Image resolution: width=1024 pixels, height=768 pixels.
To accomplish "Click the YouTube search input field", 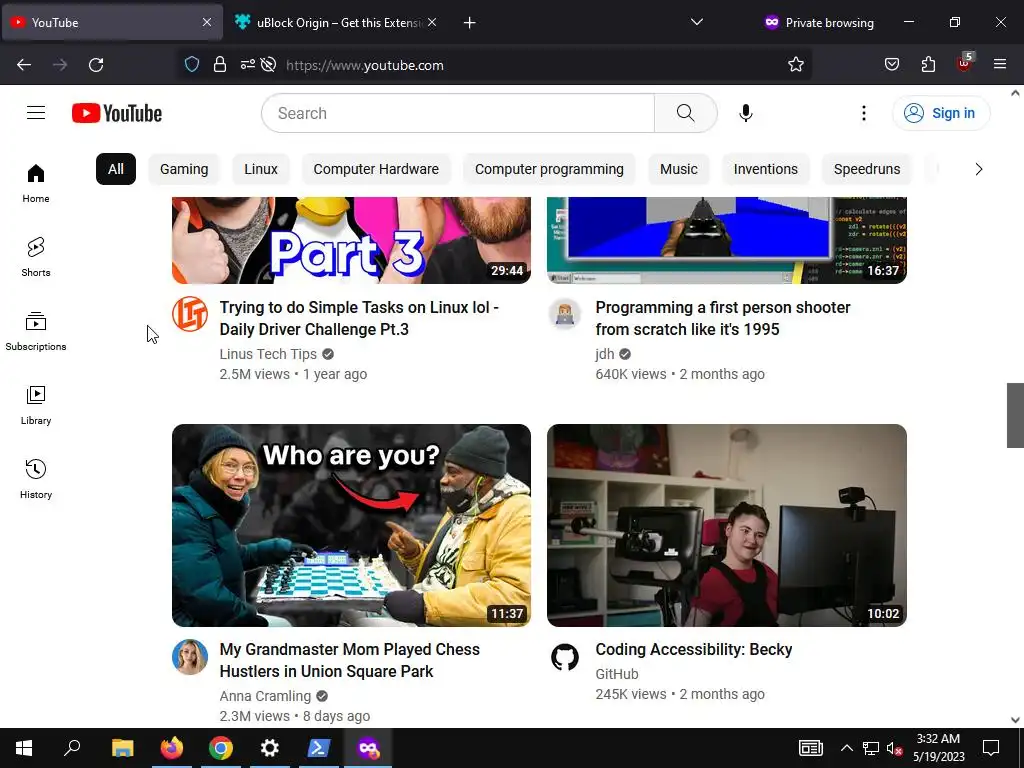I will (x=458, y=113).
